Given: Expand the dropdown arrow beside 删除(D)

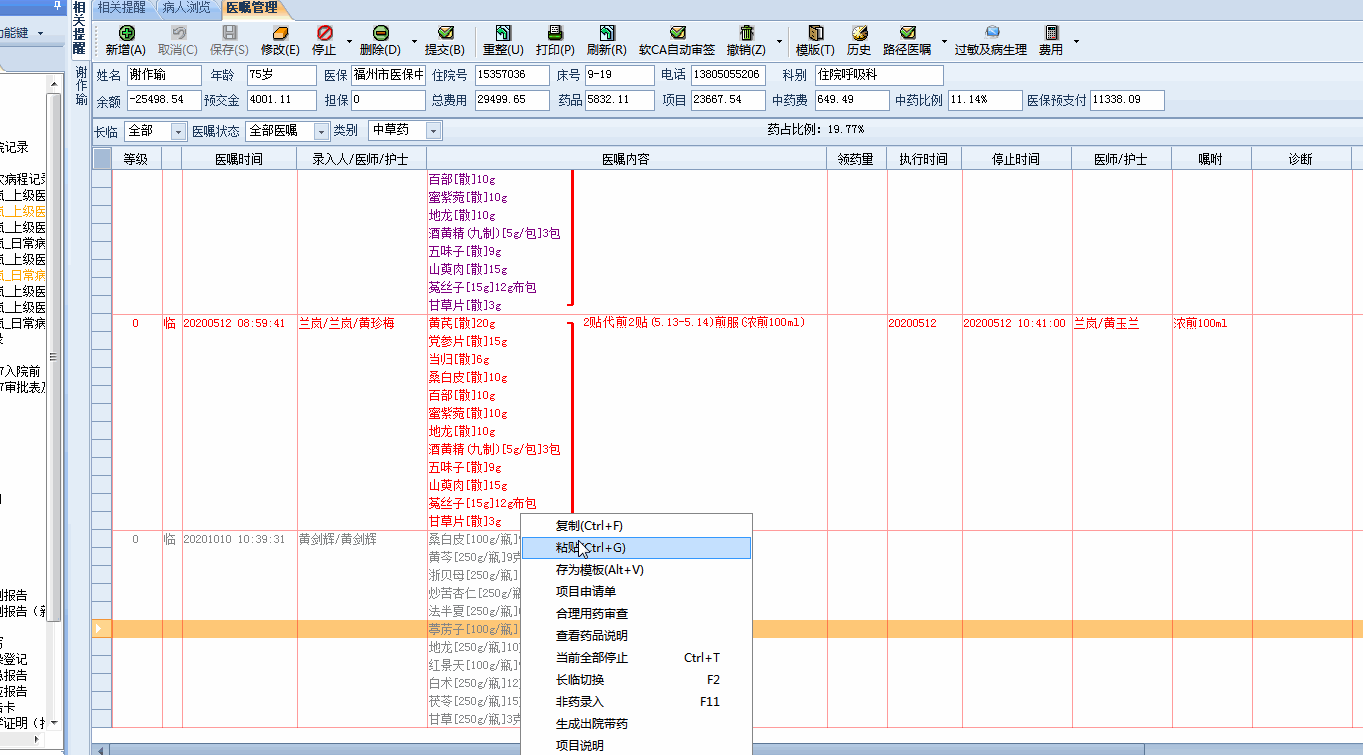Looking at the screenshot, I should tap(414, 42).
